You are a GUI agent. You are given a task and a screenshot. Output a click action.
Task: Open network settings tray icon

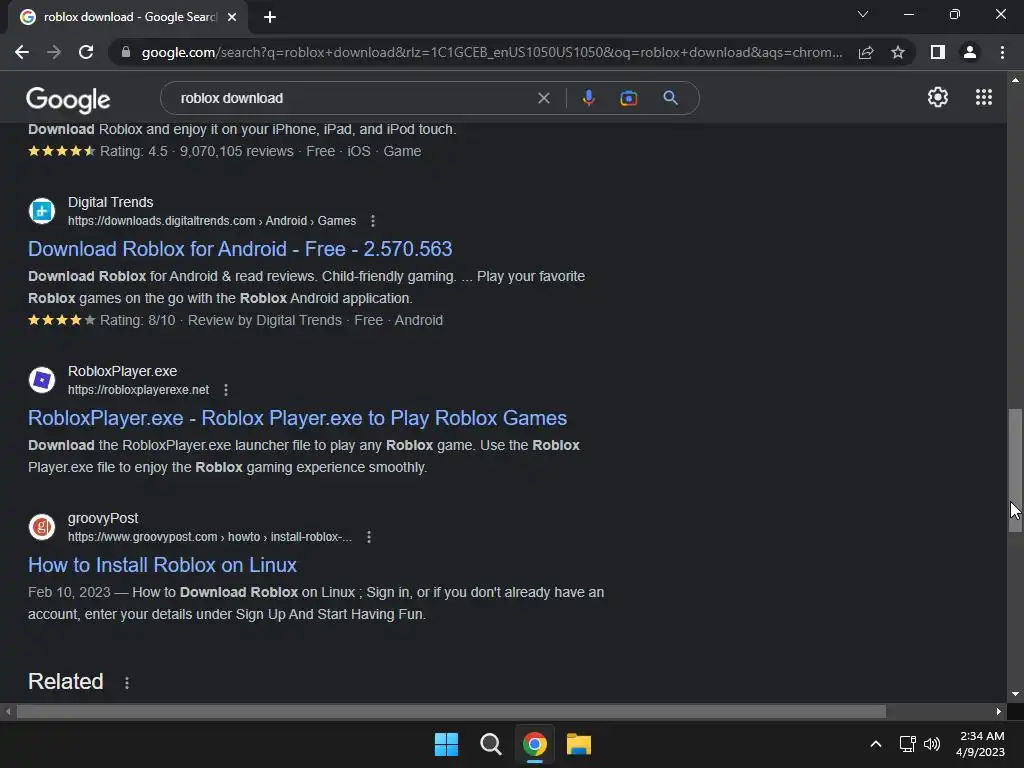(907, 744)
